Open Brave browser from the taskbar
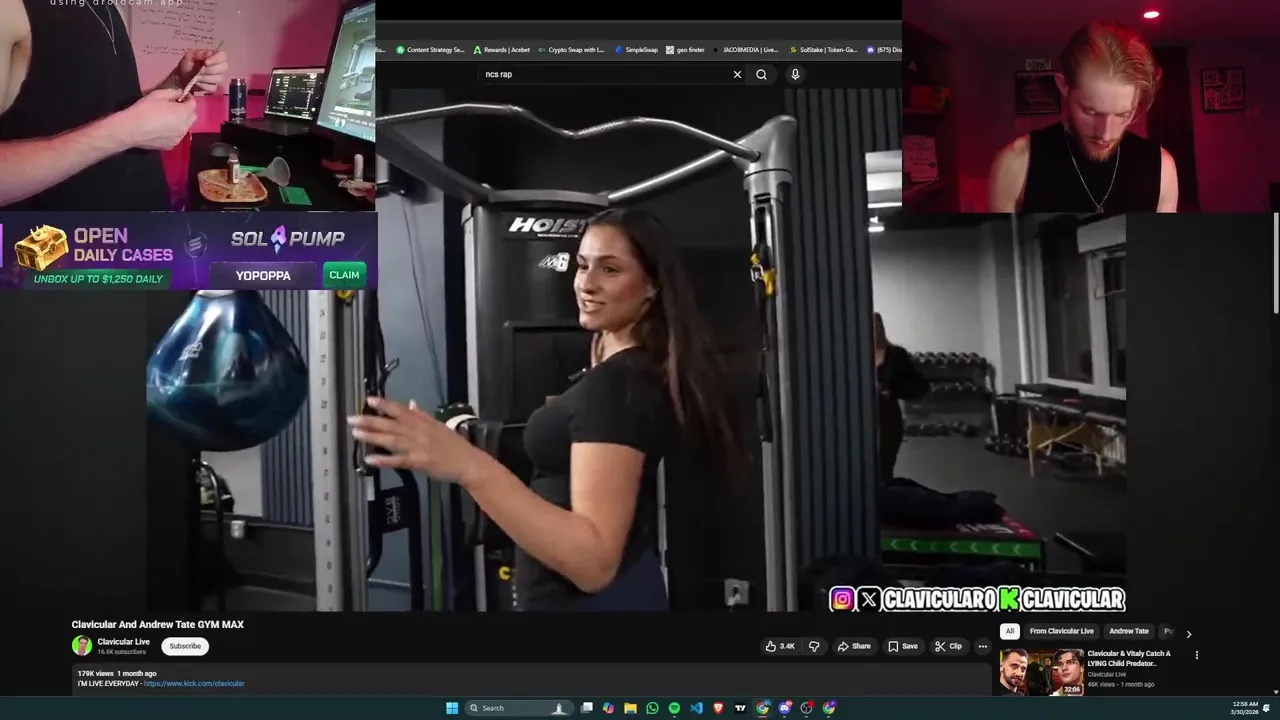Screen dimensions: 1280x720 718,708
